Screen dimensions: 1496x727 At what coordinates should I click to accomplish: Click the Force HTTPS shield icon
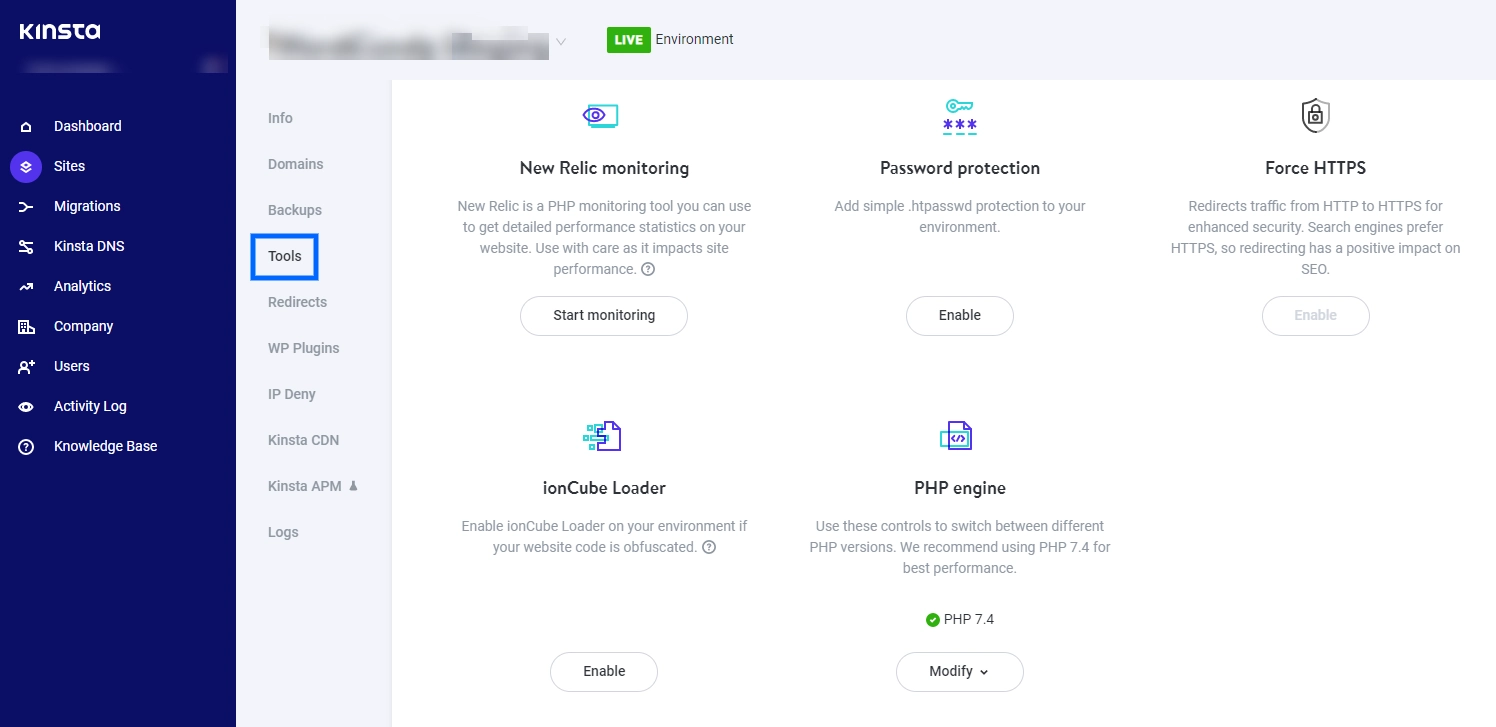click(x=1315, y=116)
